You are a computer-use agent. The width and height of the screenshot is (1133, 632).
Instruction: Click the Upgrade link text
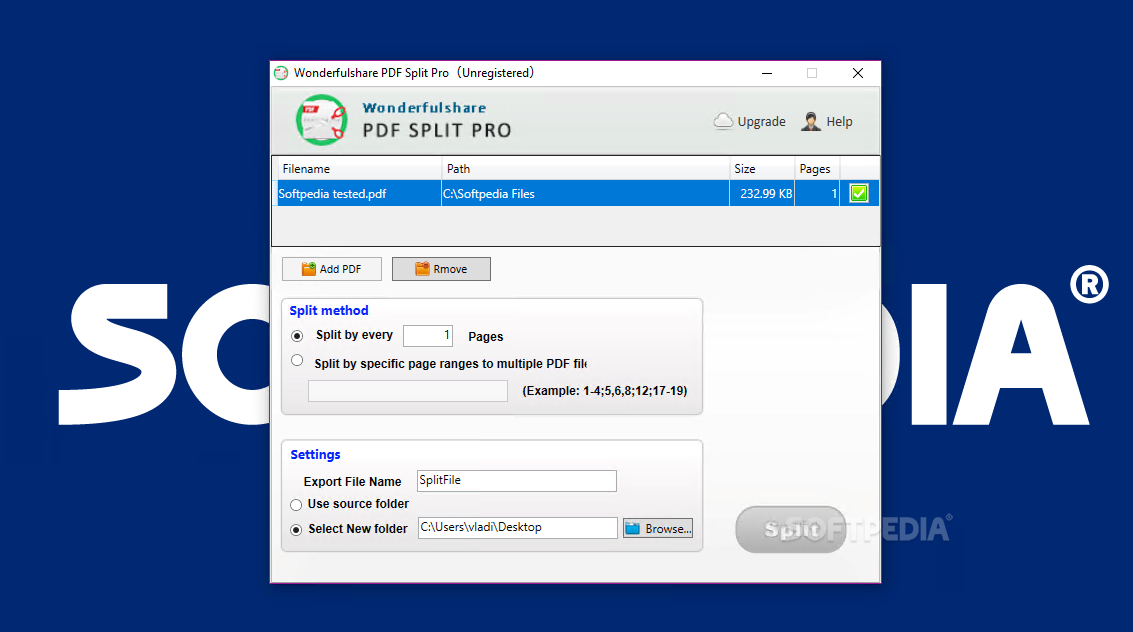(x=762, y=121)
